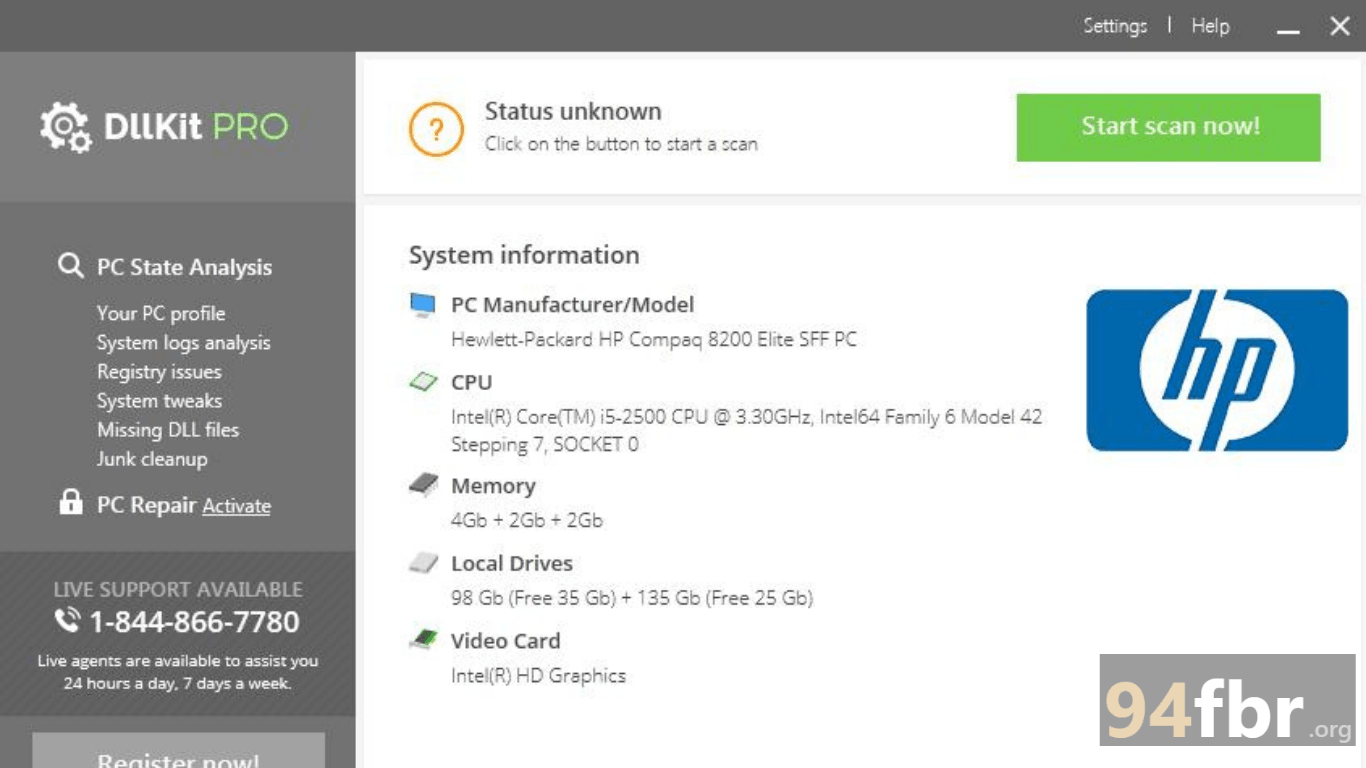The height and width of the screenshot is (768, 1366).
Task: Click the Video Card icon
Action: coord(423,640)
